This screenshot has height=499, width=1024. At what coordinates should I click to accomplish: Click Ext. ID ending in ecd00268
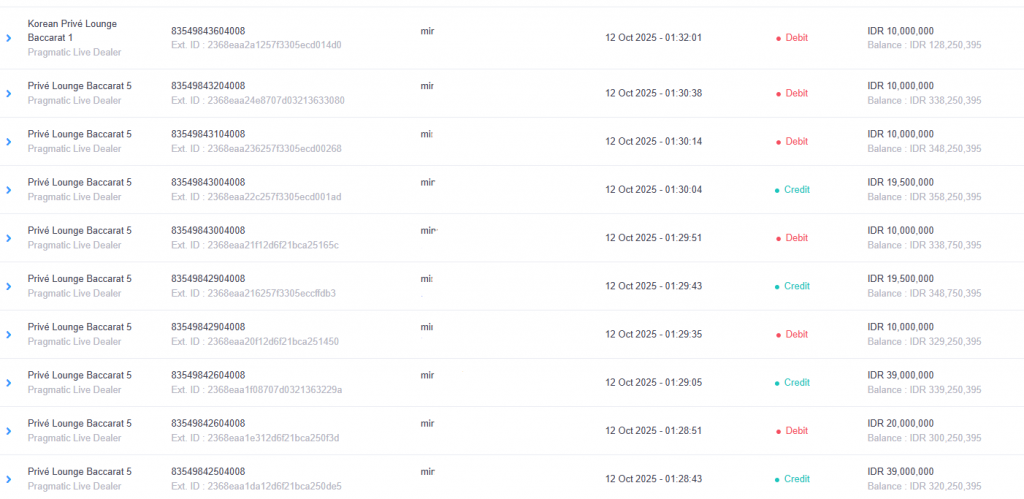tap(256, 149)
